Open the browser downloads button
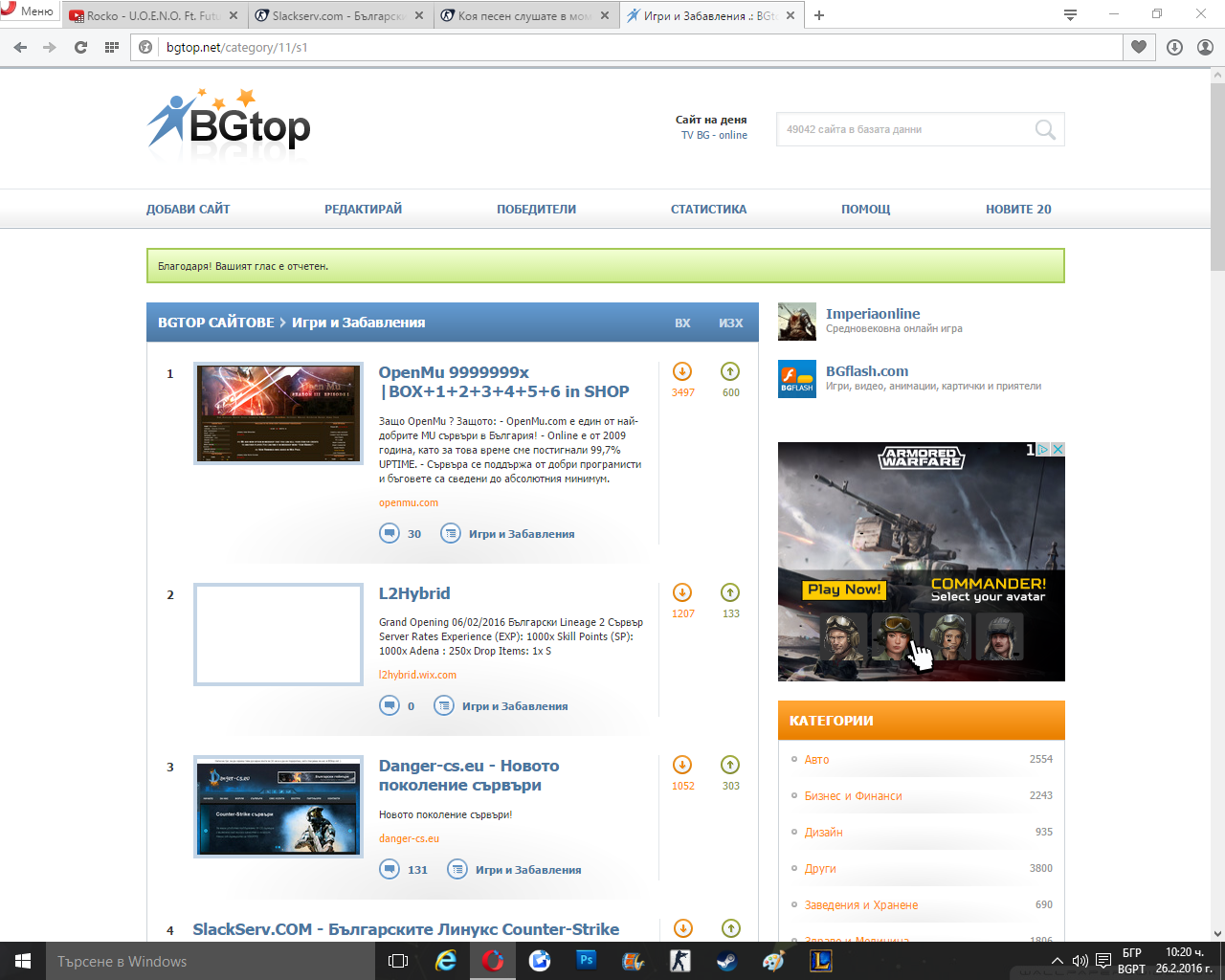This screenshot has width=1225, height=980. point(1175,47)
